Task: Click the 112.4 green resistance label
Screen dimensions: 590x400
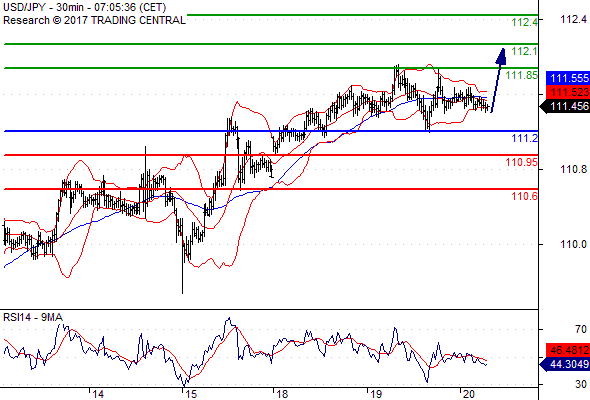Action: point(525,22)
